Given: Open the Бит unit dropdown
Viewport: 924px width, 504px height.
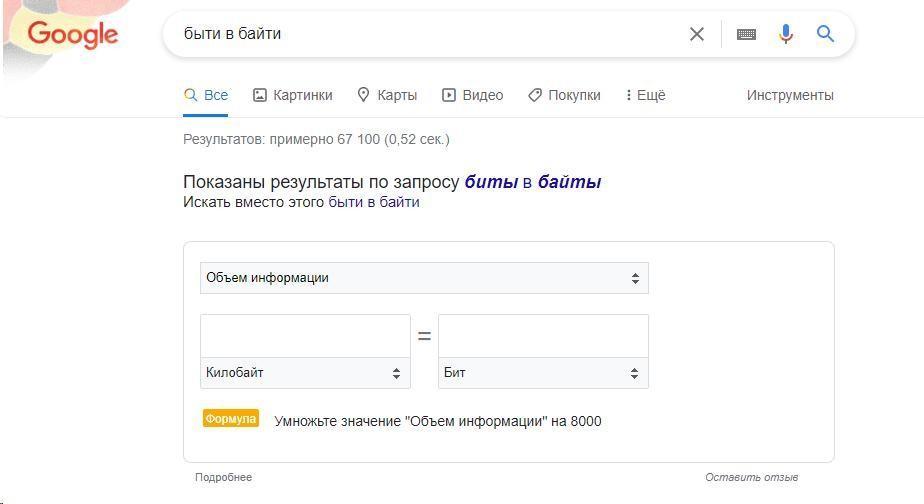Looking at the screenshot, I should click(543, 373).
